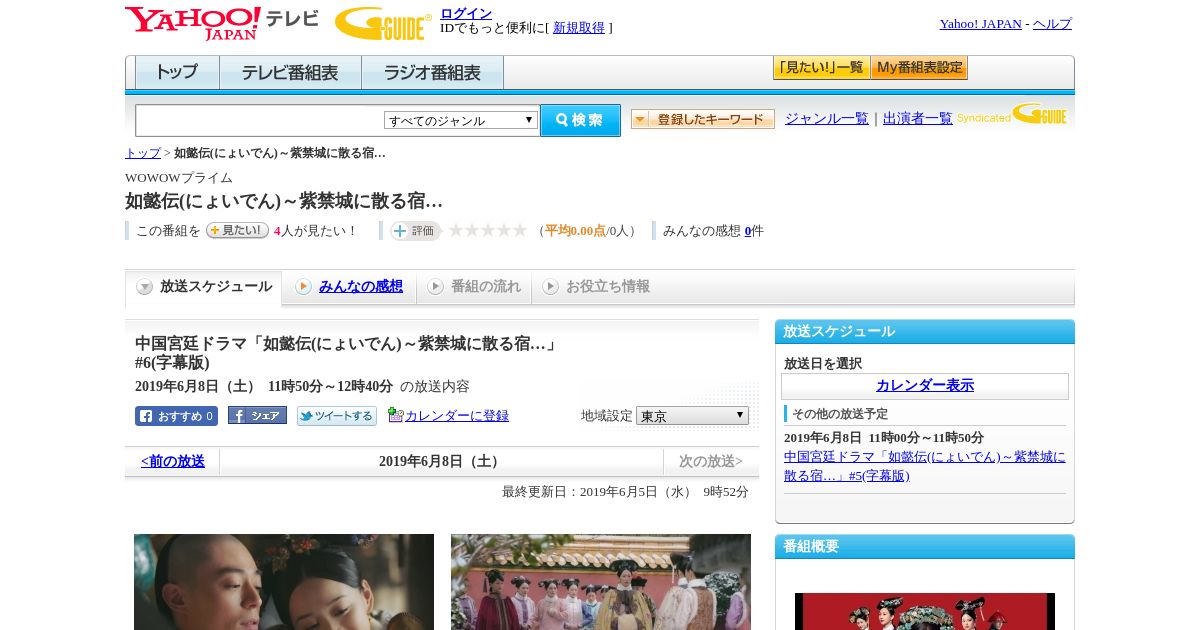Click the palace courtyard crowd thumbnail

click(601, 582)
